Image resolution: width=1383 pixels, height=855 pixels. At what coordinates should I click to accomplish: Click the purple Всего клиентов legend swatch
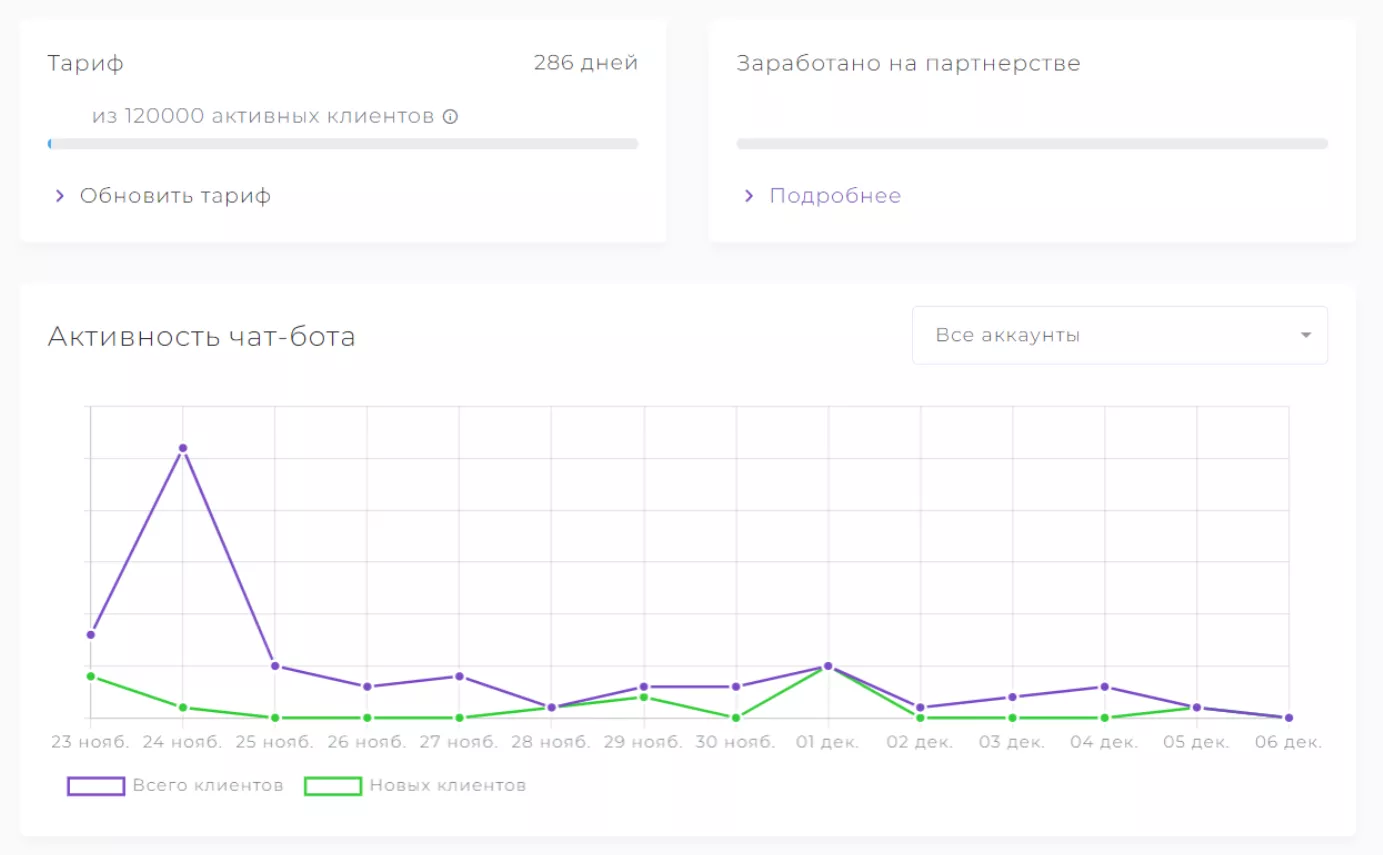(96, 786)
